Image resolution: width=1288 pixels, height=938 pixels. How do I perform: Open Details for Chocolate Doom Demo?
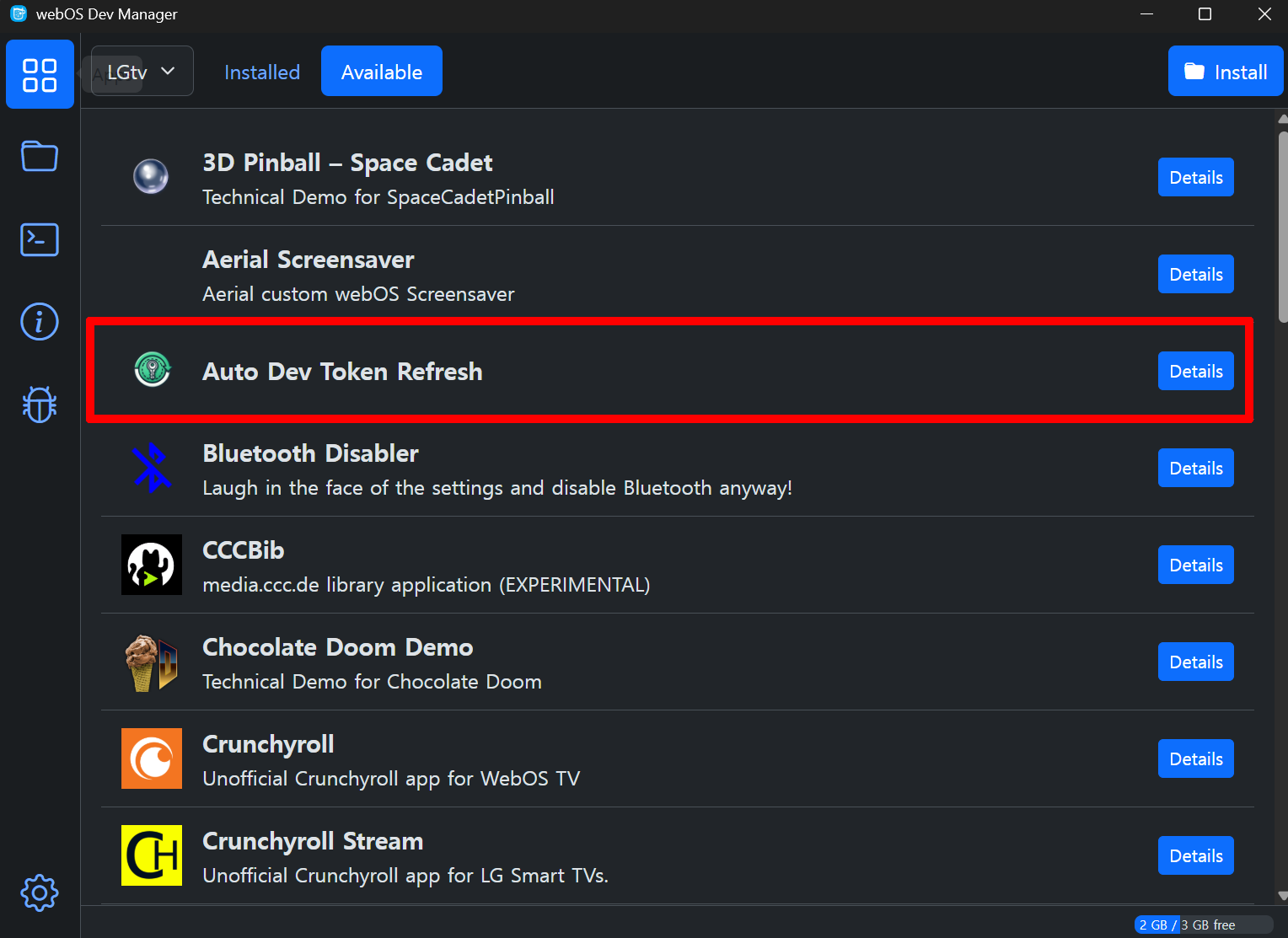(1196, 662)
